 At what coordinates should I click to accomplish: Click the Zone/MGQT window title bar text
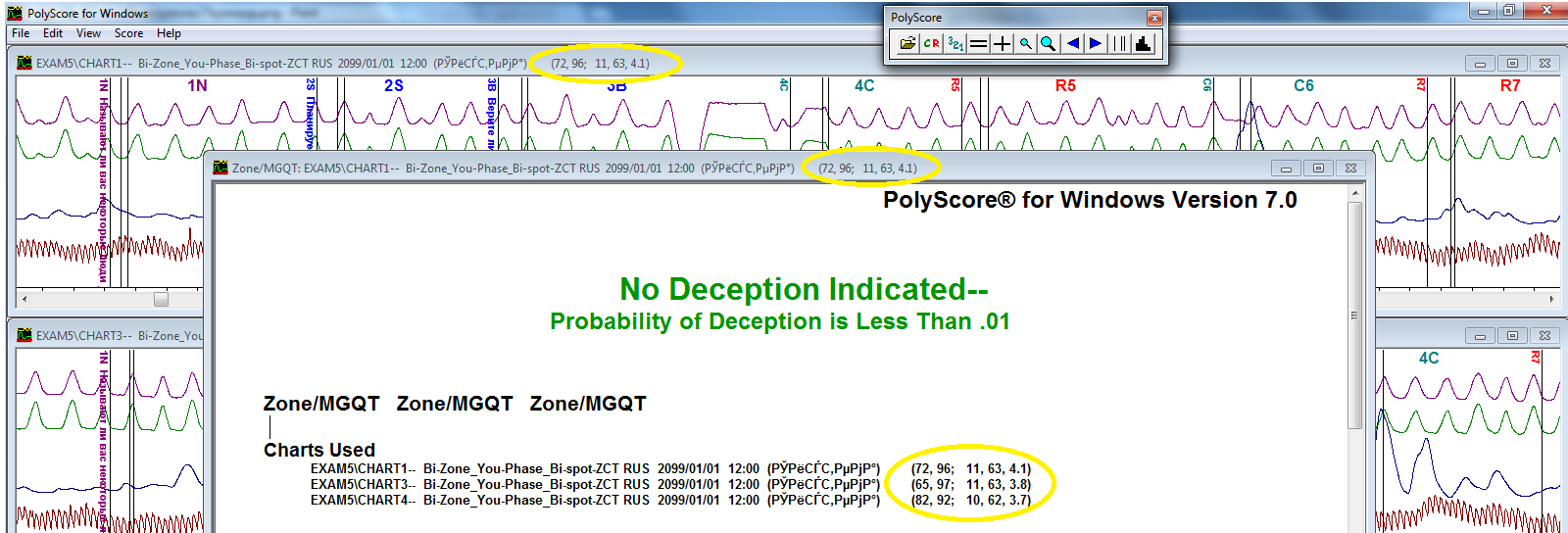point(574,168)
